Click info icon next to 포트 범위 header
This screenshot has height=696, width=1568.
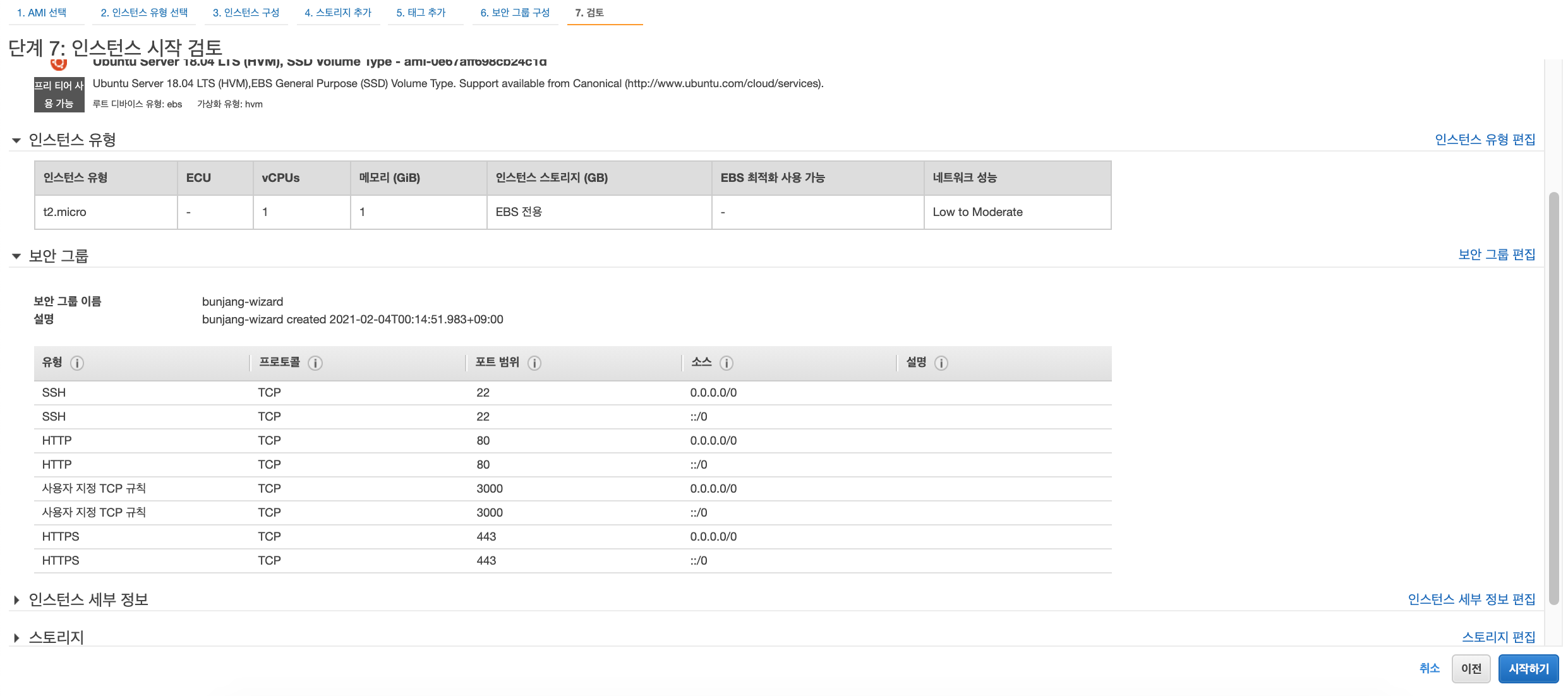click(x=534, y=363)
